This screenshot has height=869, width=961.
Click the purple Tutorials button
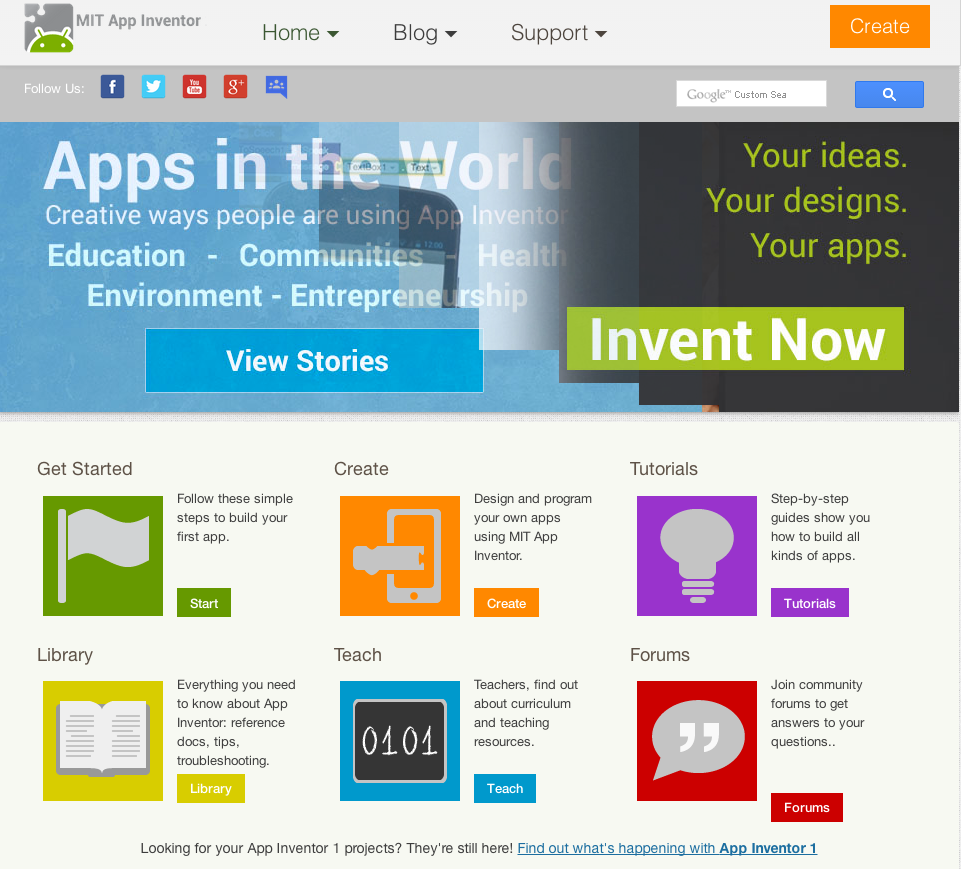click(810, 603)
